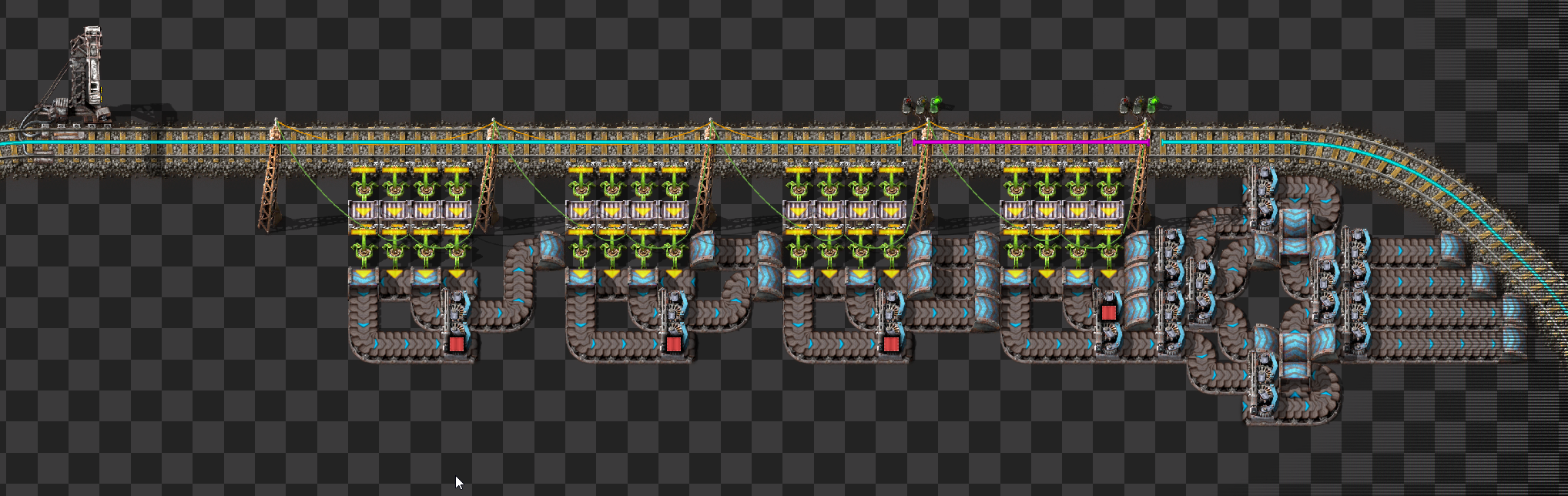Image resolution: width=1568 pixels, height=496 pixels.
Task: Select upper inserter above fourth group's rightmost chest
Action: click(x=1108, y=182)
